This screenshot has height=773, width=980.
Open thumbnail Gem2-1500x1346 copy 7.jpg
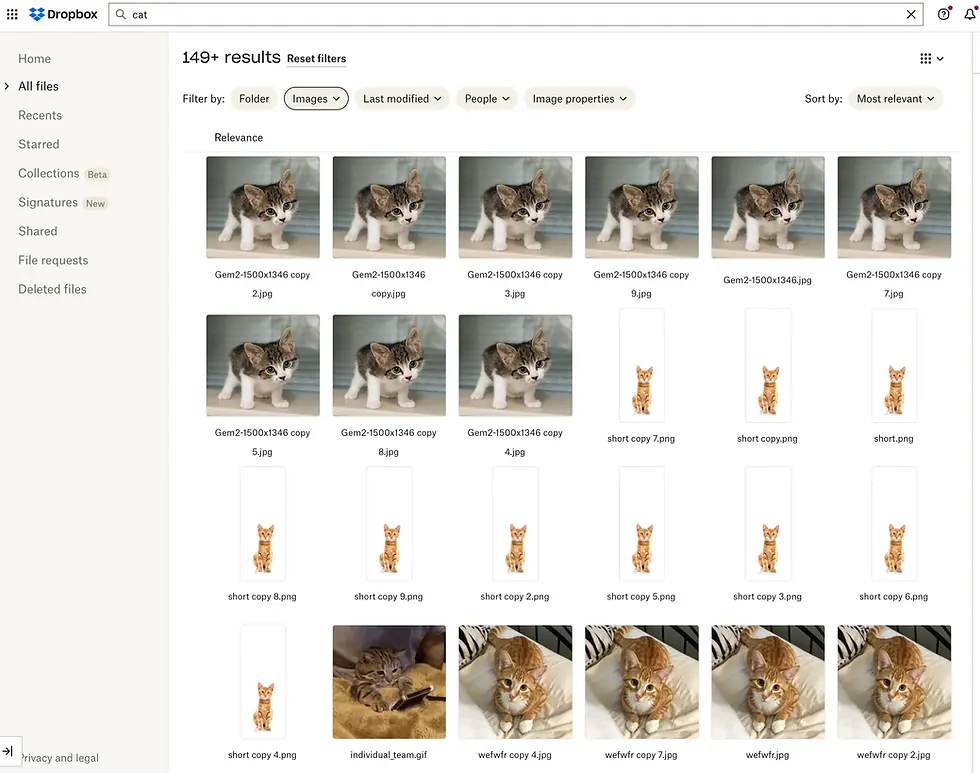pyautogui.click(x=894, y=207)
